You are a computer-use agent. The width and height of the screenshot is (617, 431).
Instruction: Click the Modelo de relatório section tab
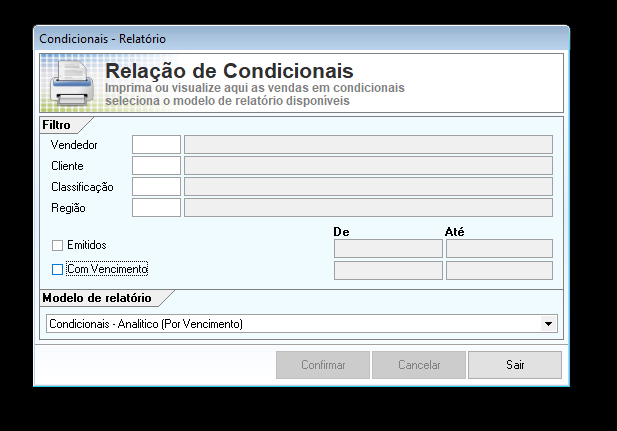97,298
